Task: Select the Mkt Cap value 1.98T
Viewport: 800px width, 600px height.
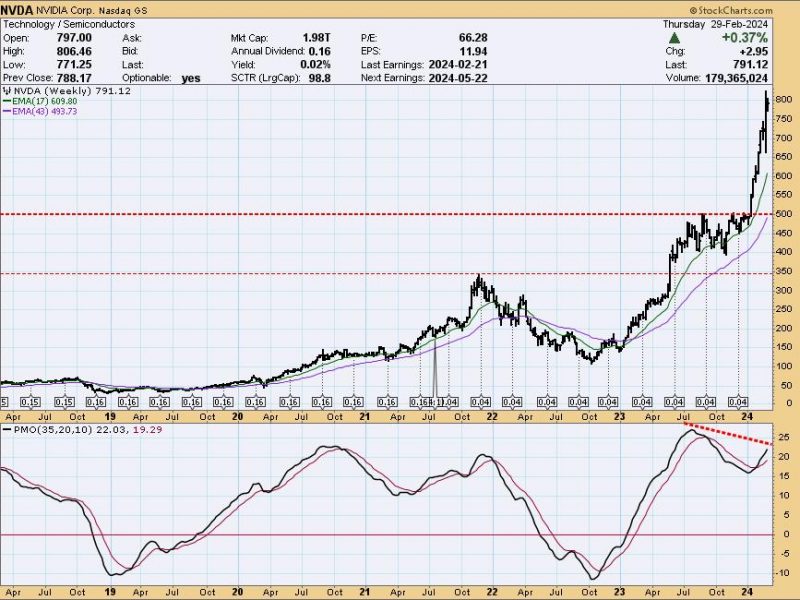Action: [316, 38]
